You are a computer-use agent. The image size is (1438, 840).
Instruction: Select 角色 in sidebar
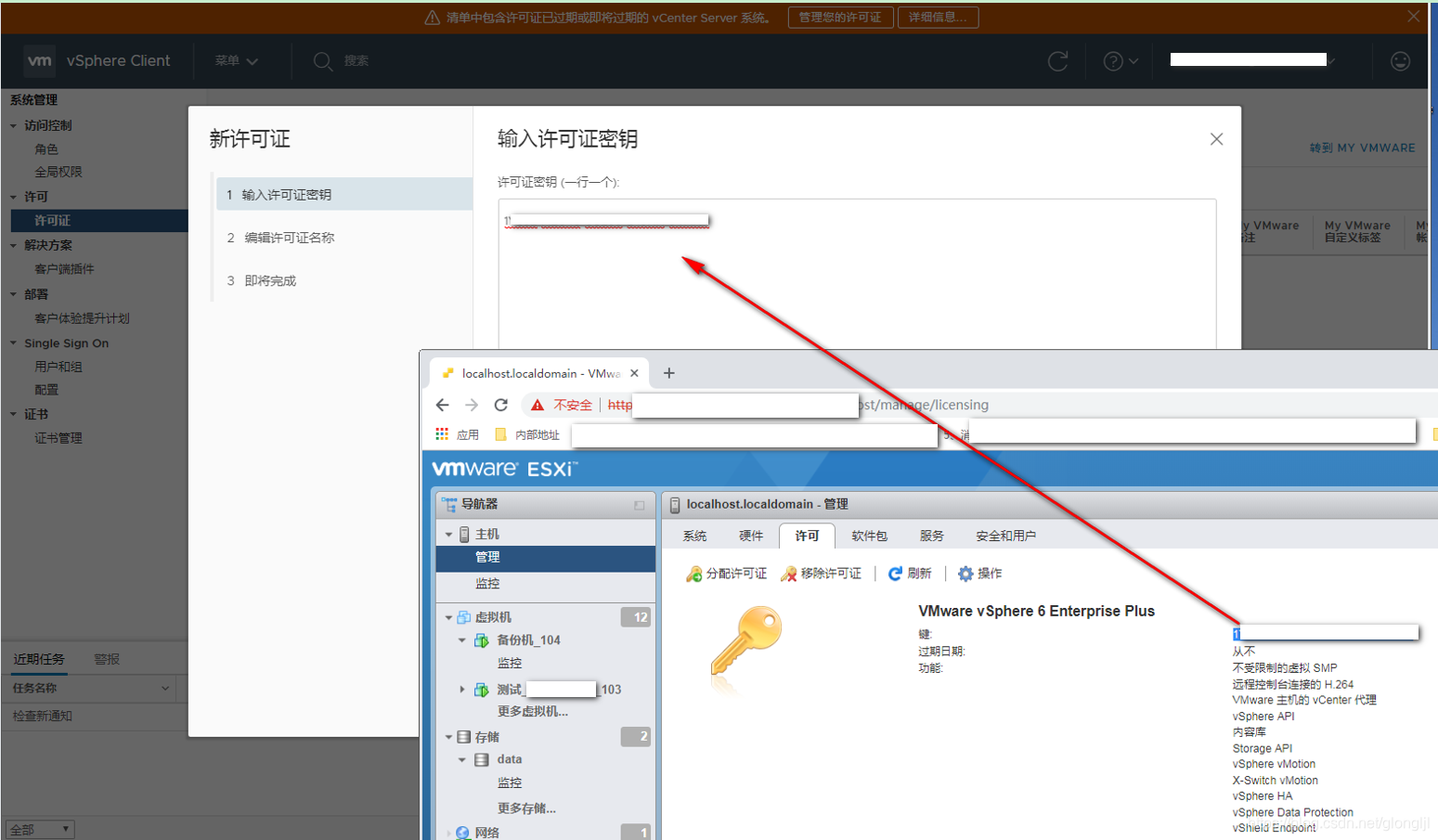click(46, 149)
